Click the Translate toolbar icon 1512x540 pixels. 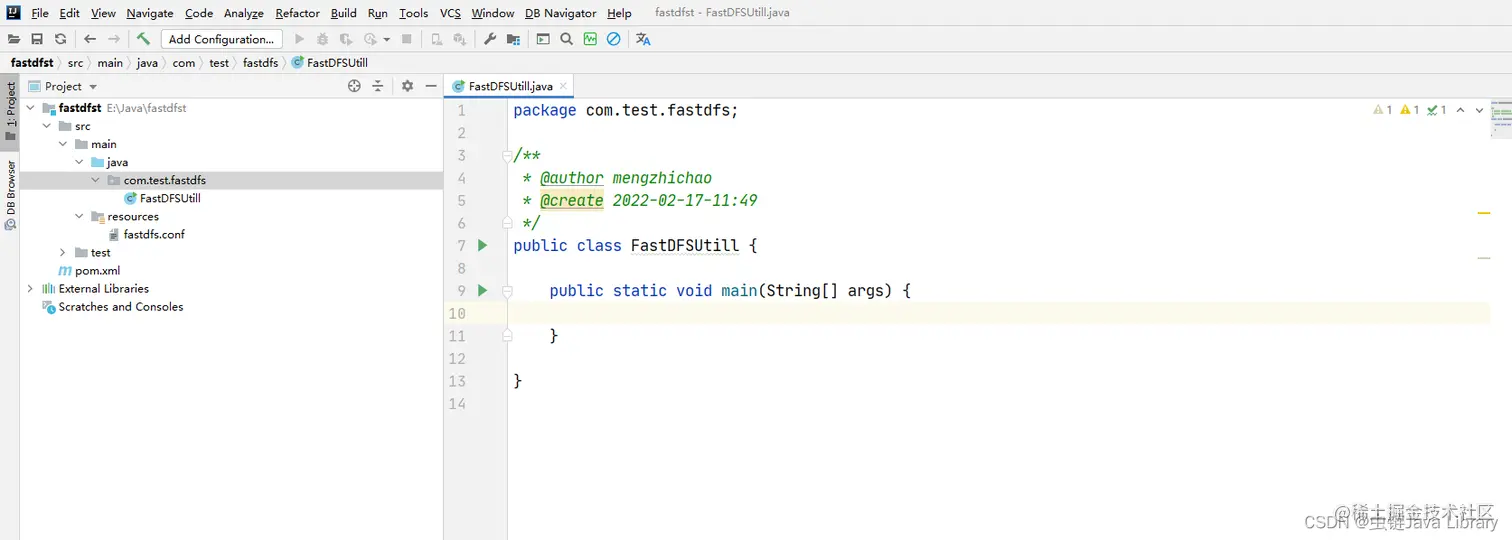(643, 39)
